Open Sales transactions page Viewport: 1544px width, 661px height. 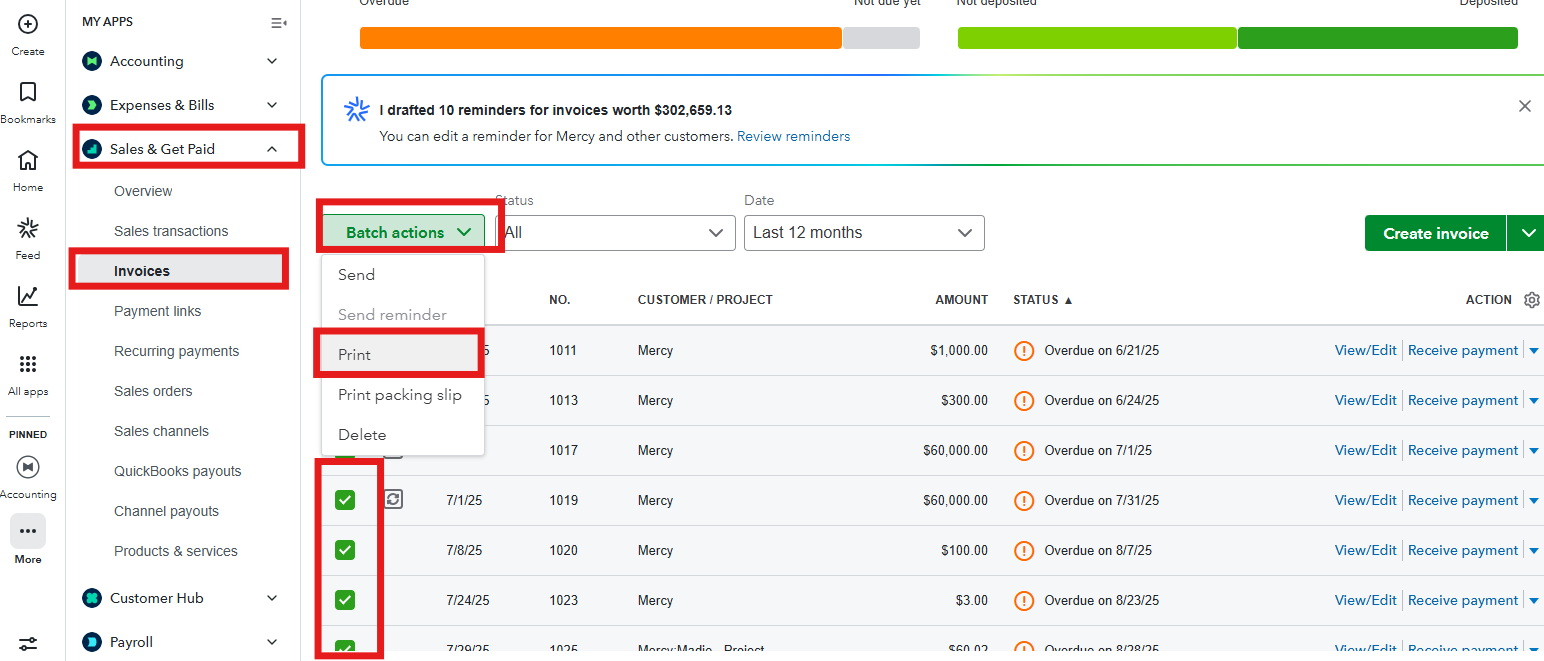[x=171, y=231]
